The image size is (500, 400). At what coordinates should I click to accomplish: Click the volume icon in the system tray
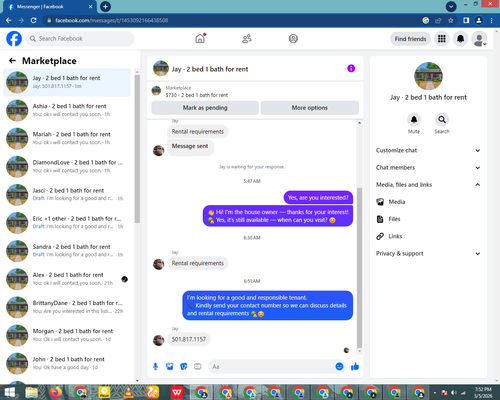pyautogui.click(x=454, y=393)
